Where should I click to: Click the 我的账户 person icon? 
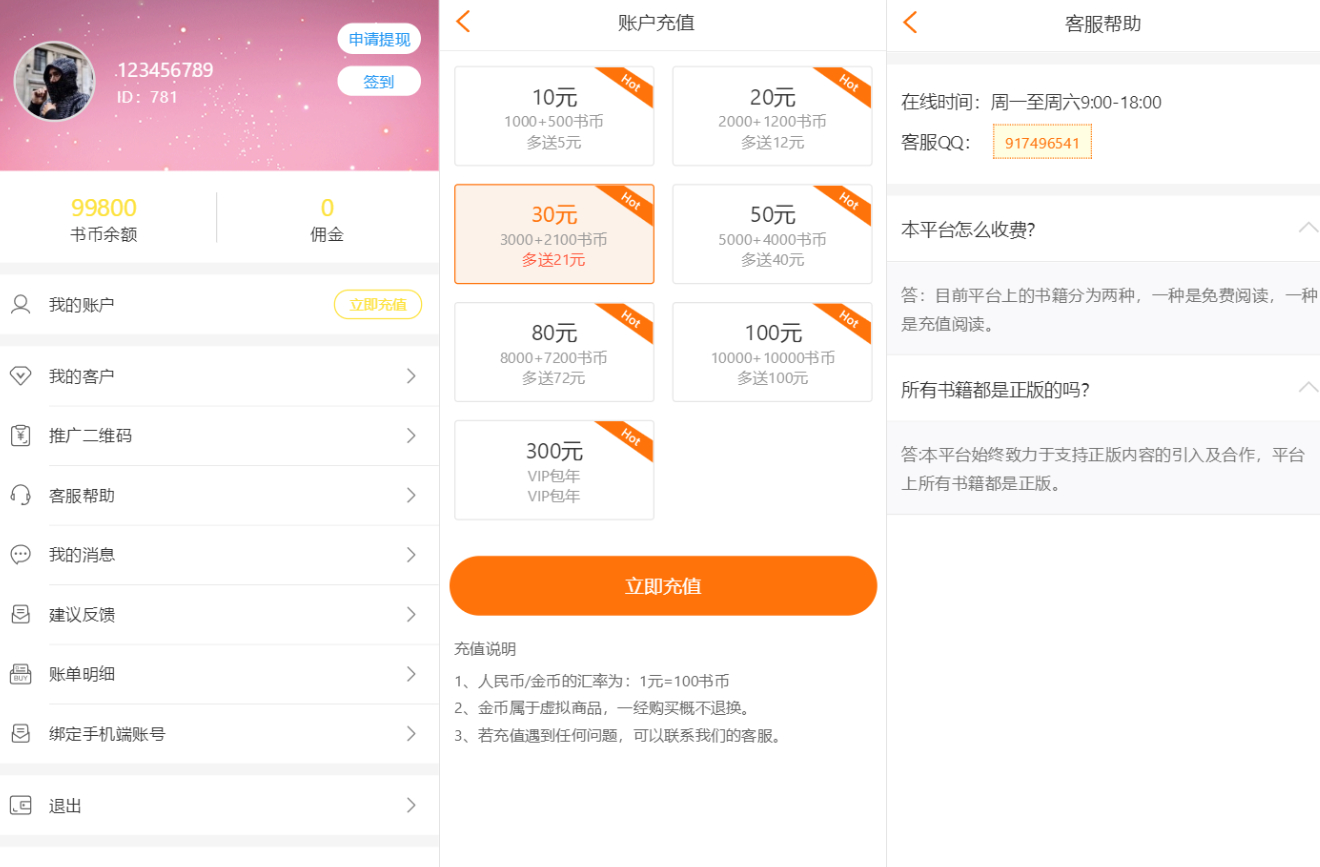click(20, 305)
